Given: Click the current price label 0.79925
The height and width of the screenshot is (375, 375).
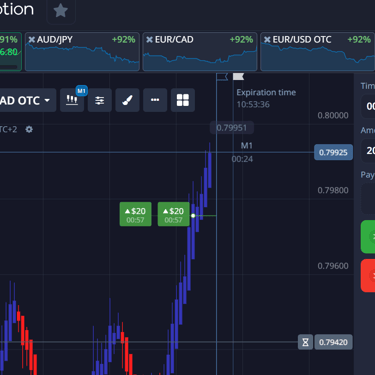Looking at the screenshot, I should (333, 153).
